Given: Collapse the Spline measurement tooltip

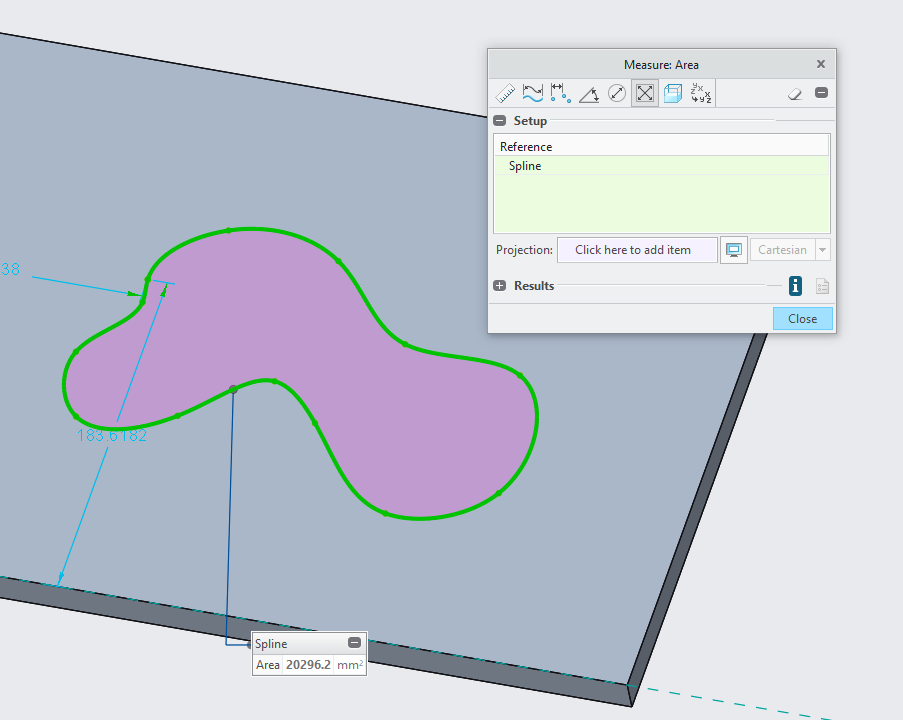Looking at the screenshot, I should coord(354,643).
